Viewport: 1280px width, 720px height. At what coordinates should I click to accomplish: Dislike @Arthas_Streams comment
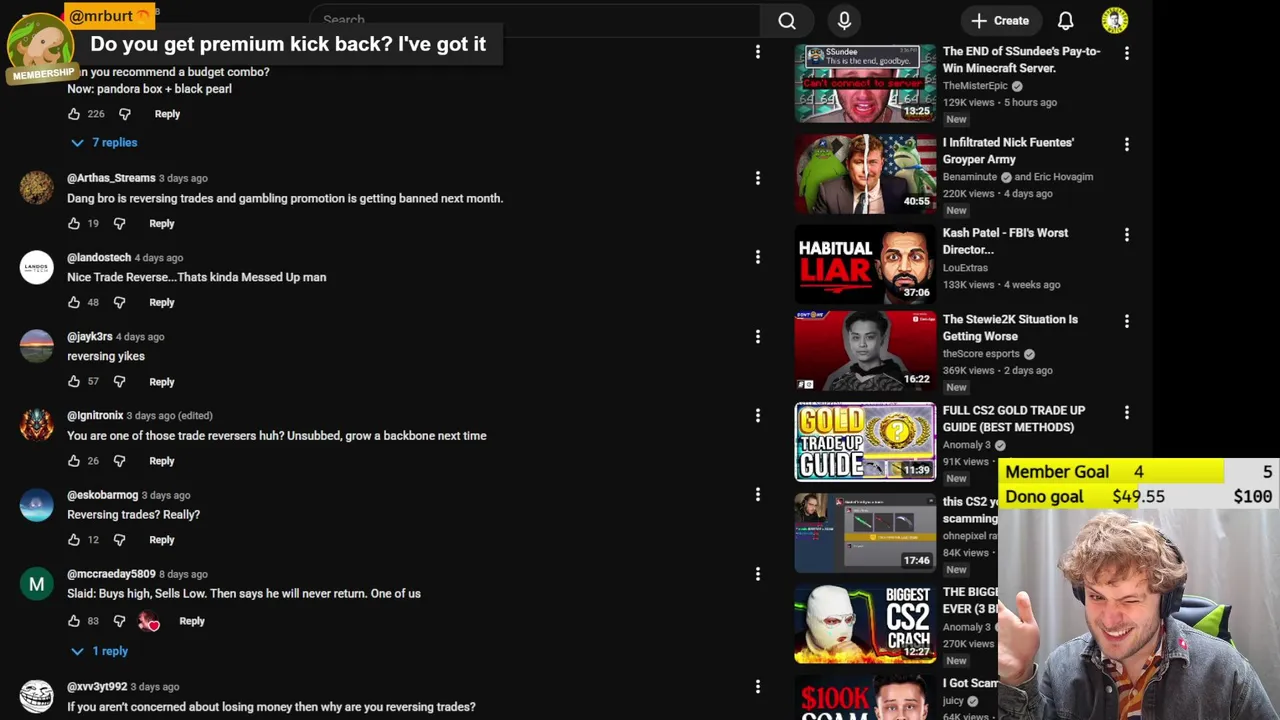click(119, 224)
